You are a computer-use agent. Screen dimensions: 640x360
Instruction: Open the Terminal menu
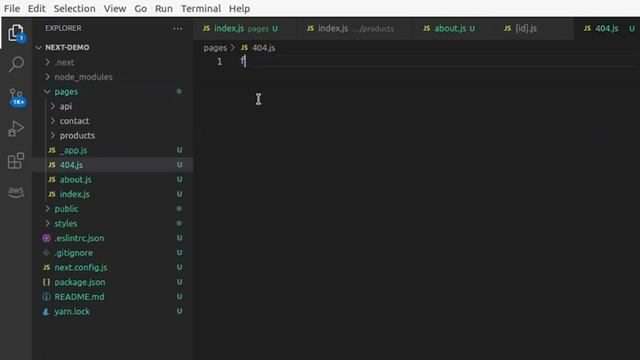tap(201, 9)
